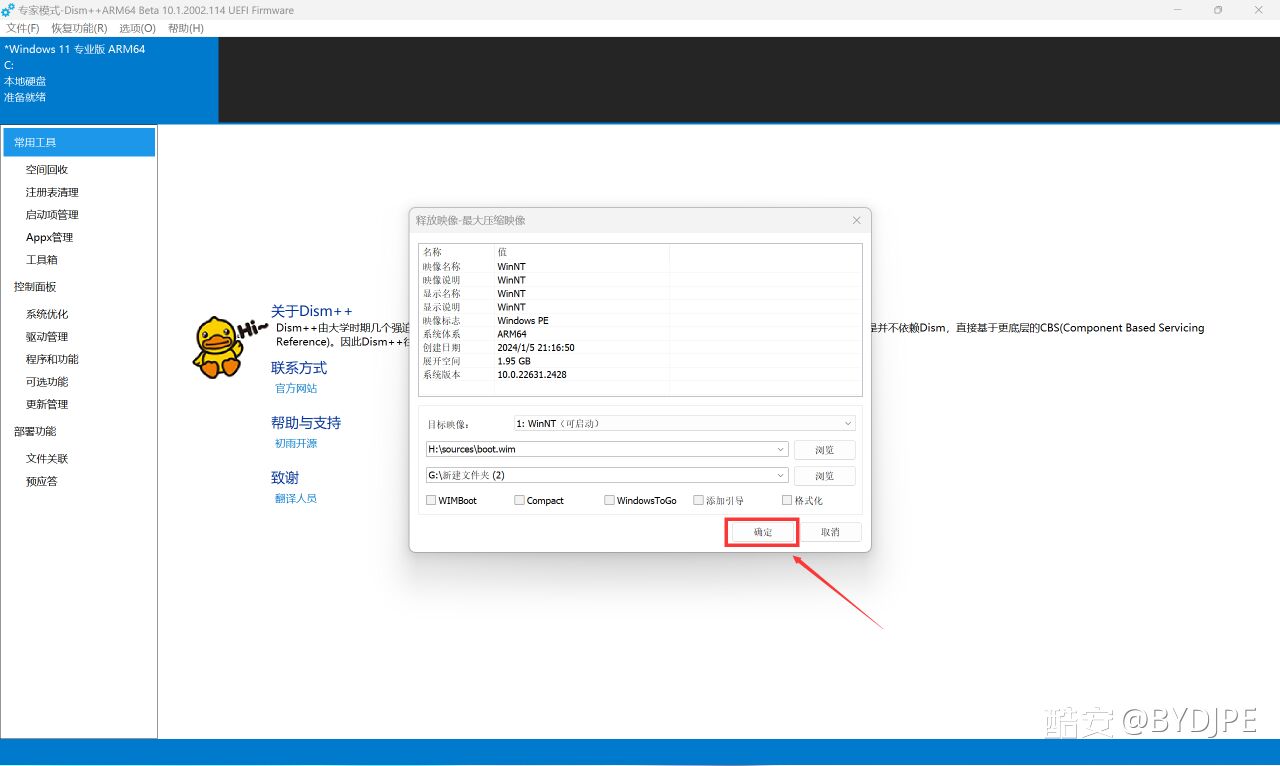Click the 取消 button
The height and width of the screenshot is (766, 1280).
click(x=830, y=532)
